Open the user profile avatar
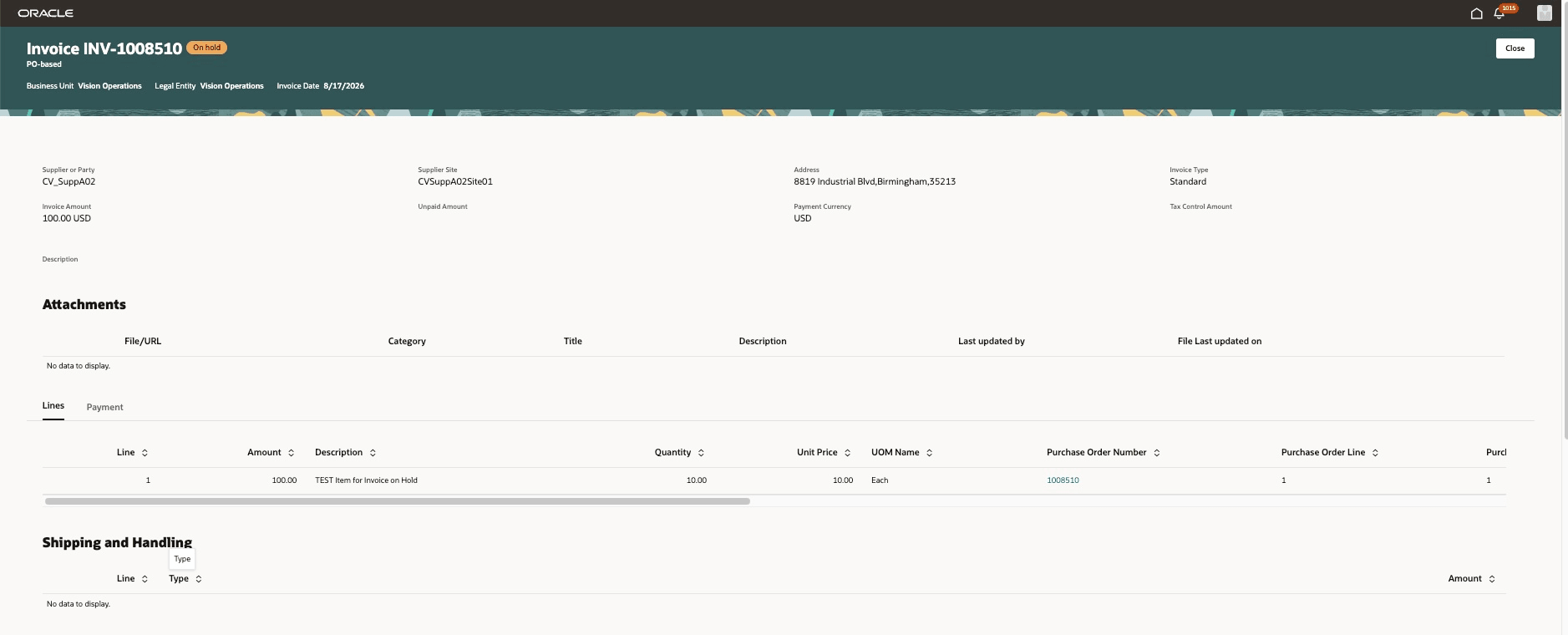The image size is (1568, 635). pos(1544,13)
